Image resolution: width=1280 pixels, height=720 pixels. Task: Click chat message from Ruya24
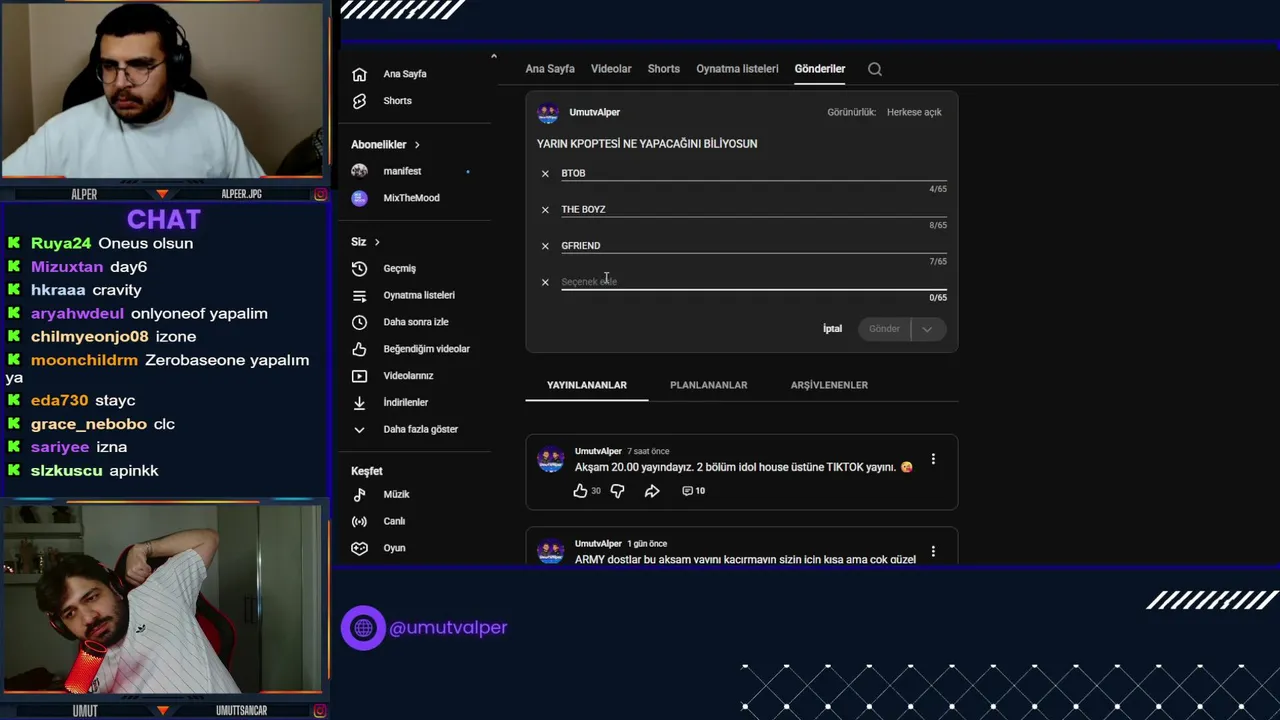click(x=112, y=243)
